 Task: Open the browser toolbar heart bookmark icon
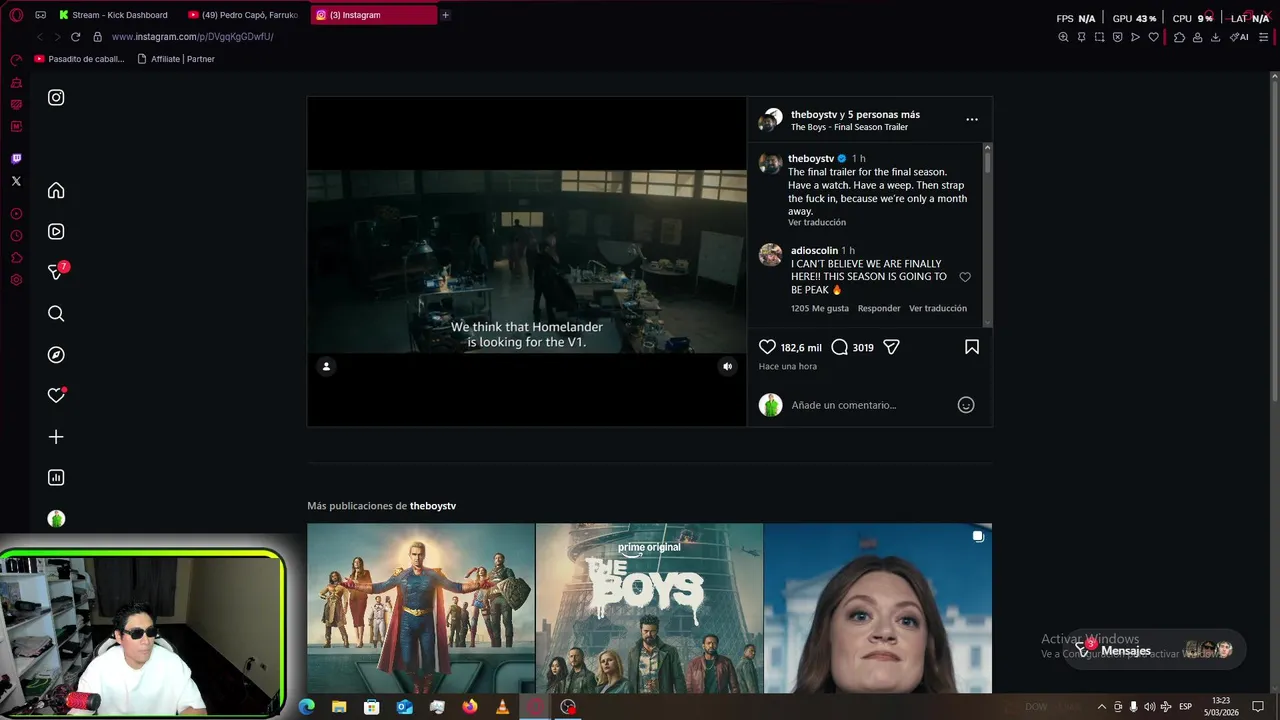tap(1153, 37)
